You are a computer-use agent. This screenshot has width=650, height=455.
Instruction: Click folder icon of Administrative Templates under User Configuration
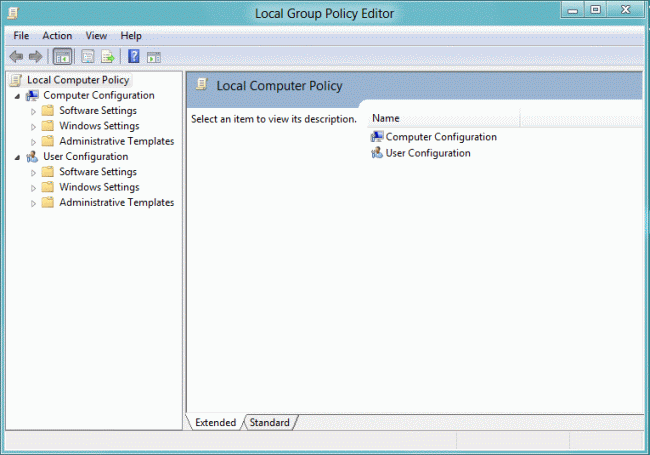(x=48, y=203)
